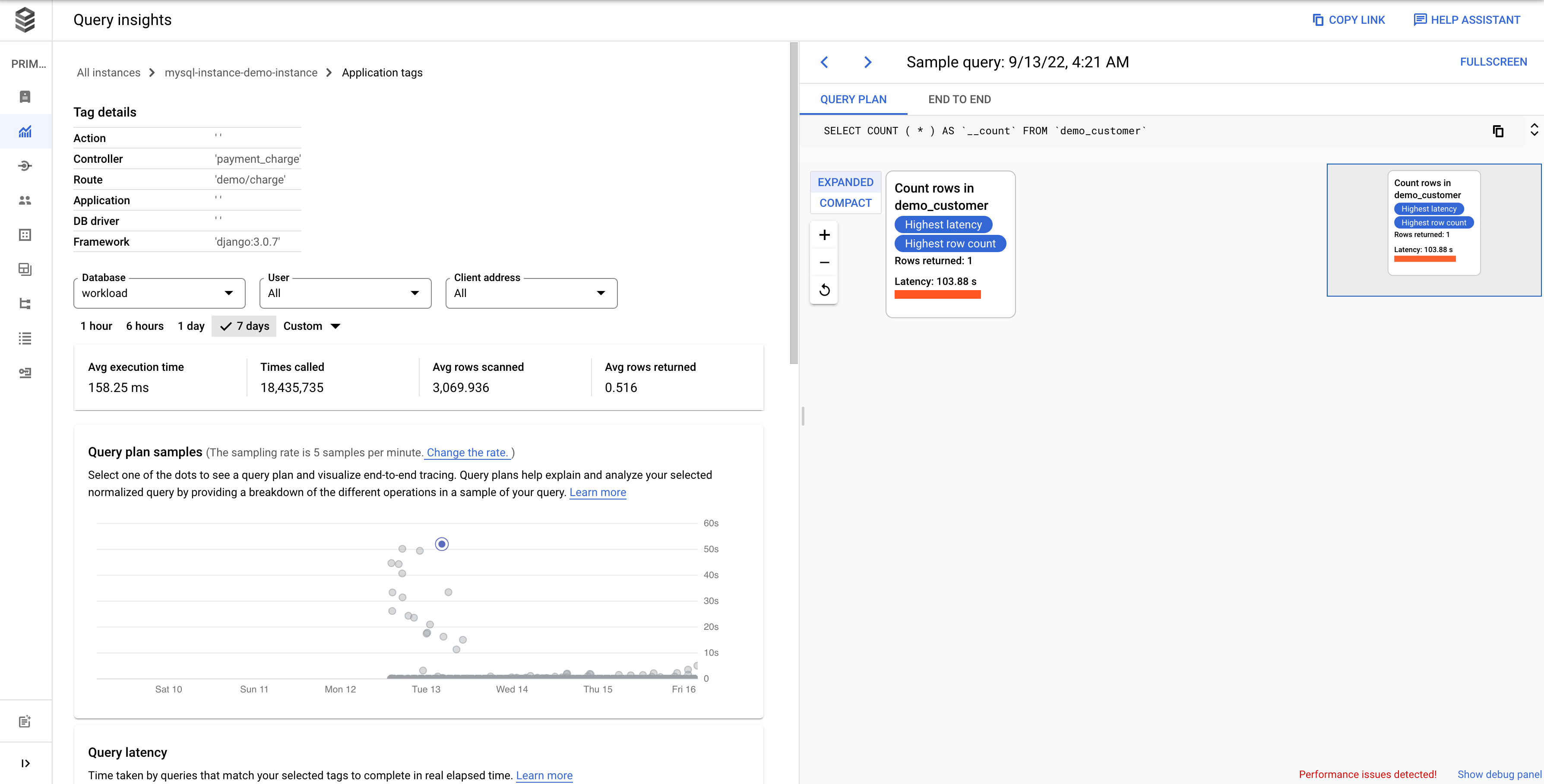This screenshot has height=784, width=1544.
Task: Toggle EXPANDED view on query plan
Action: tap(844, 182)
